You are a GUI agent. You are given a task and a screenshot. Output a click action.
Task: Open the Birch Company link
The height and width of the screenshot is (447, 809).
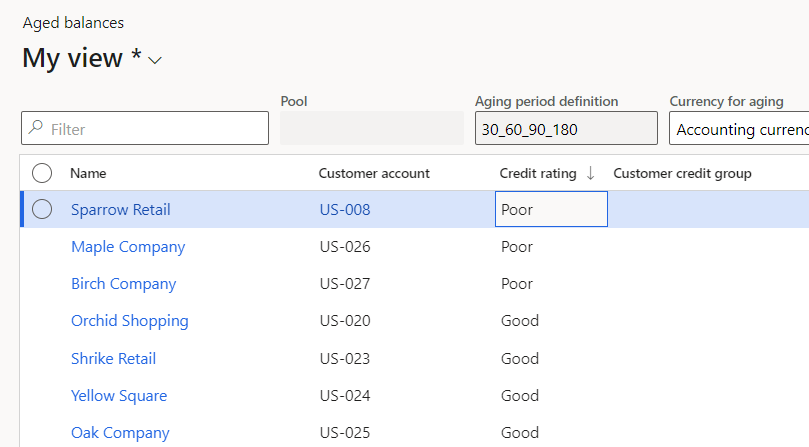(123, 284)
